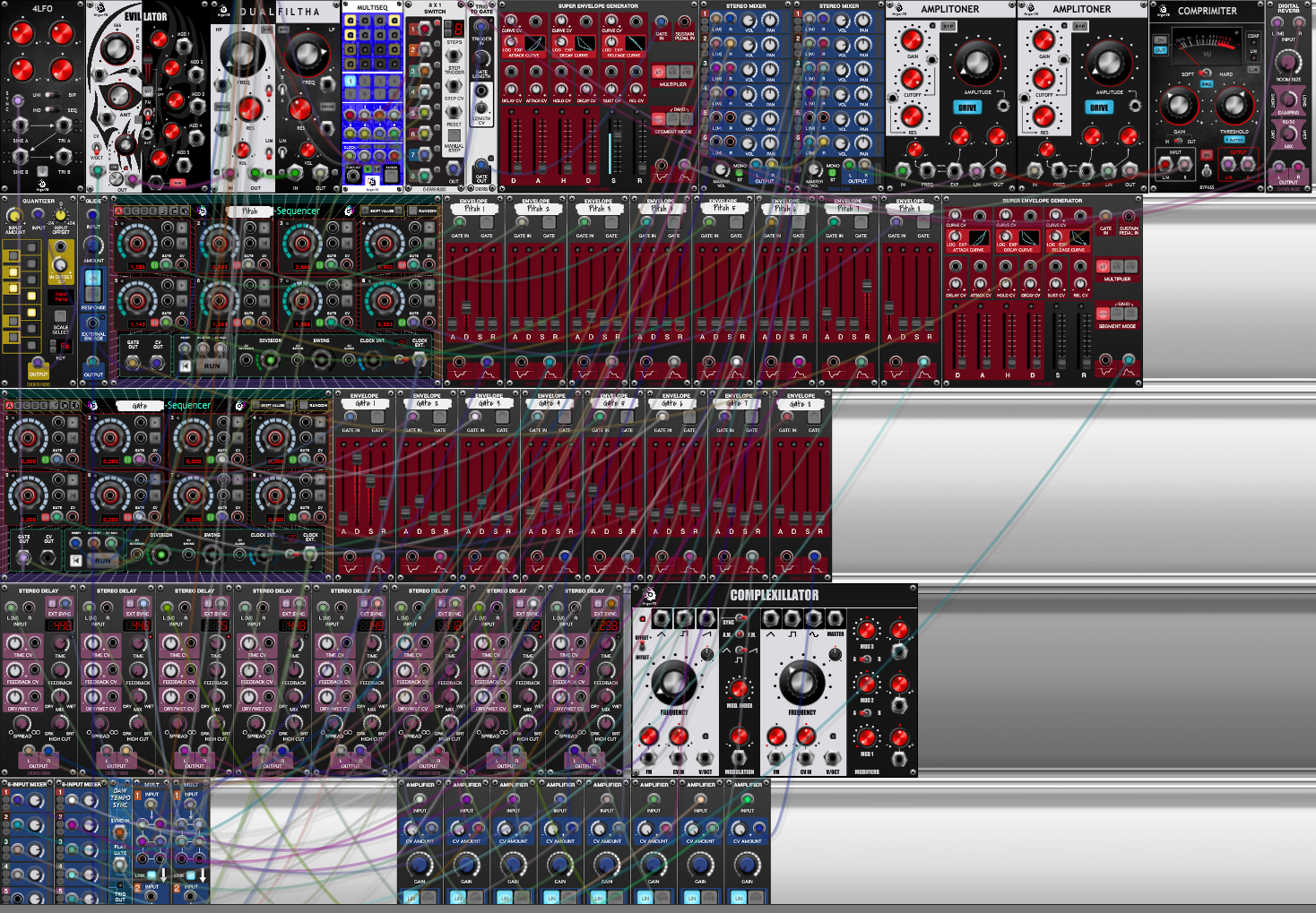Toggle BYP button on right Amplitoner
The height and width of the screenshot is (913, 1316).
[x=1080, y=26]
